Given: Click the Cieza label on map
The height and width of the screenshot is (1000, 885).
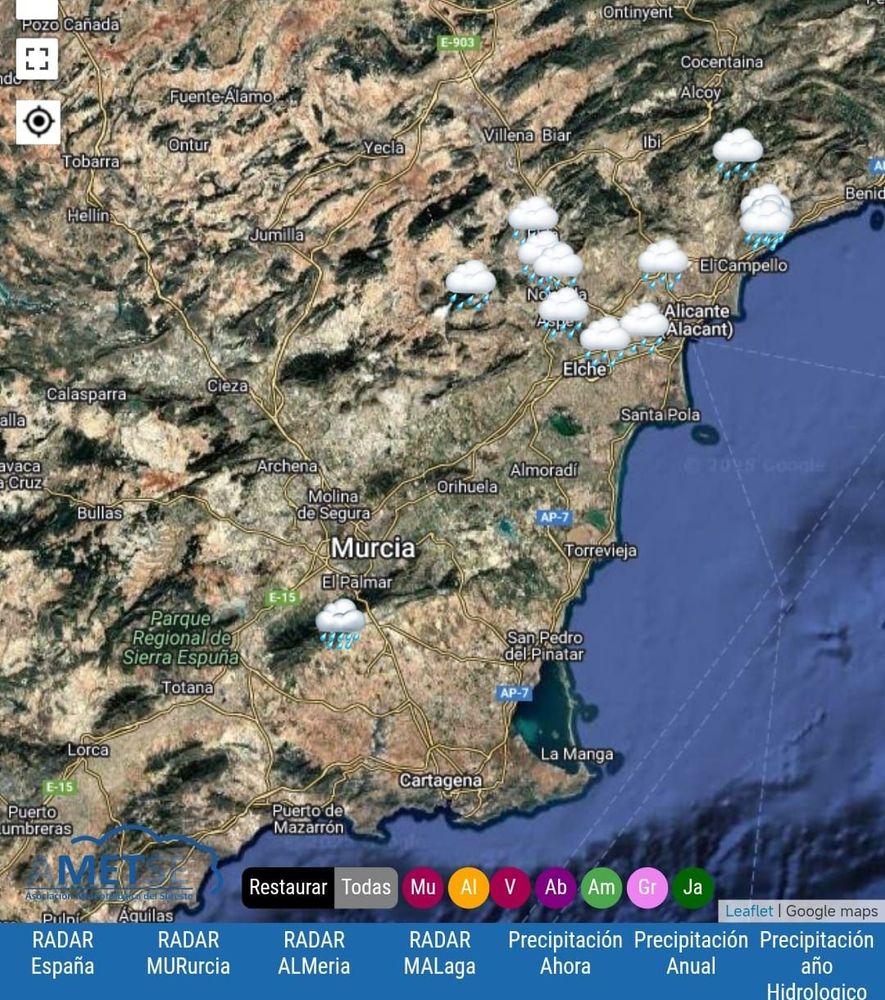Looking at the screenshot, I should (227, 386).
